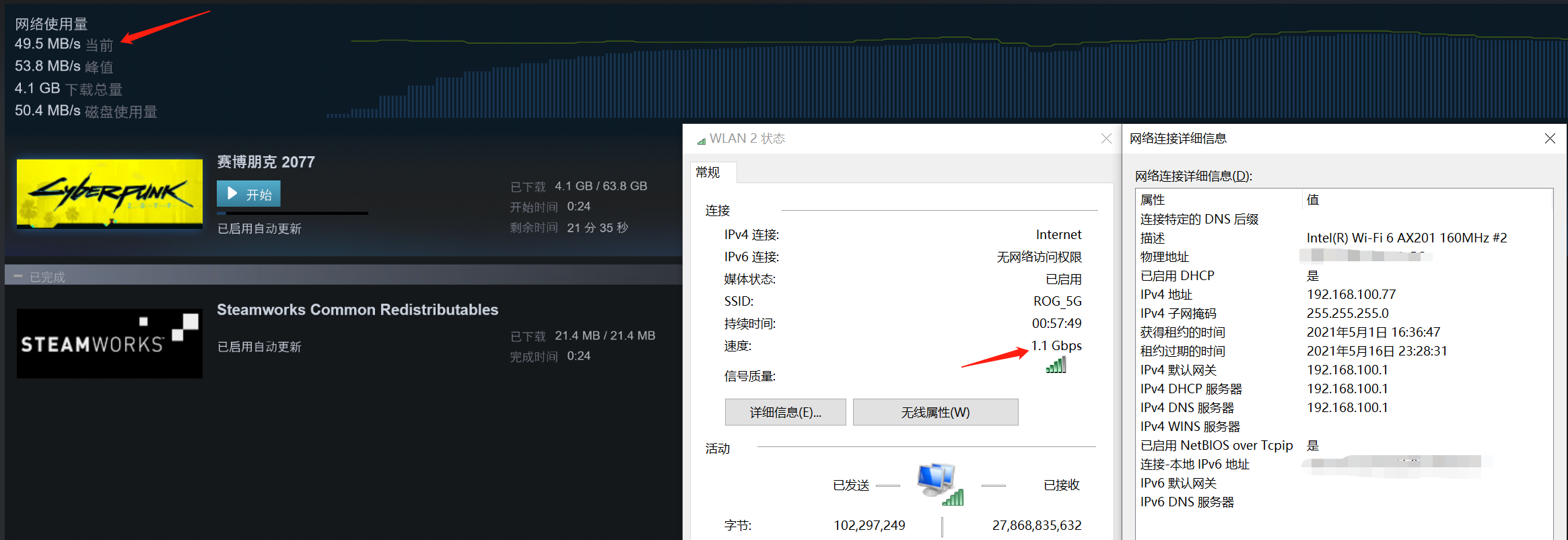Viewport: 1568px width, 540px height.
Task: Click the 赛博朋克 2077 title text
Action: pos(266,162)
